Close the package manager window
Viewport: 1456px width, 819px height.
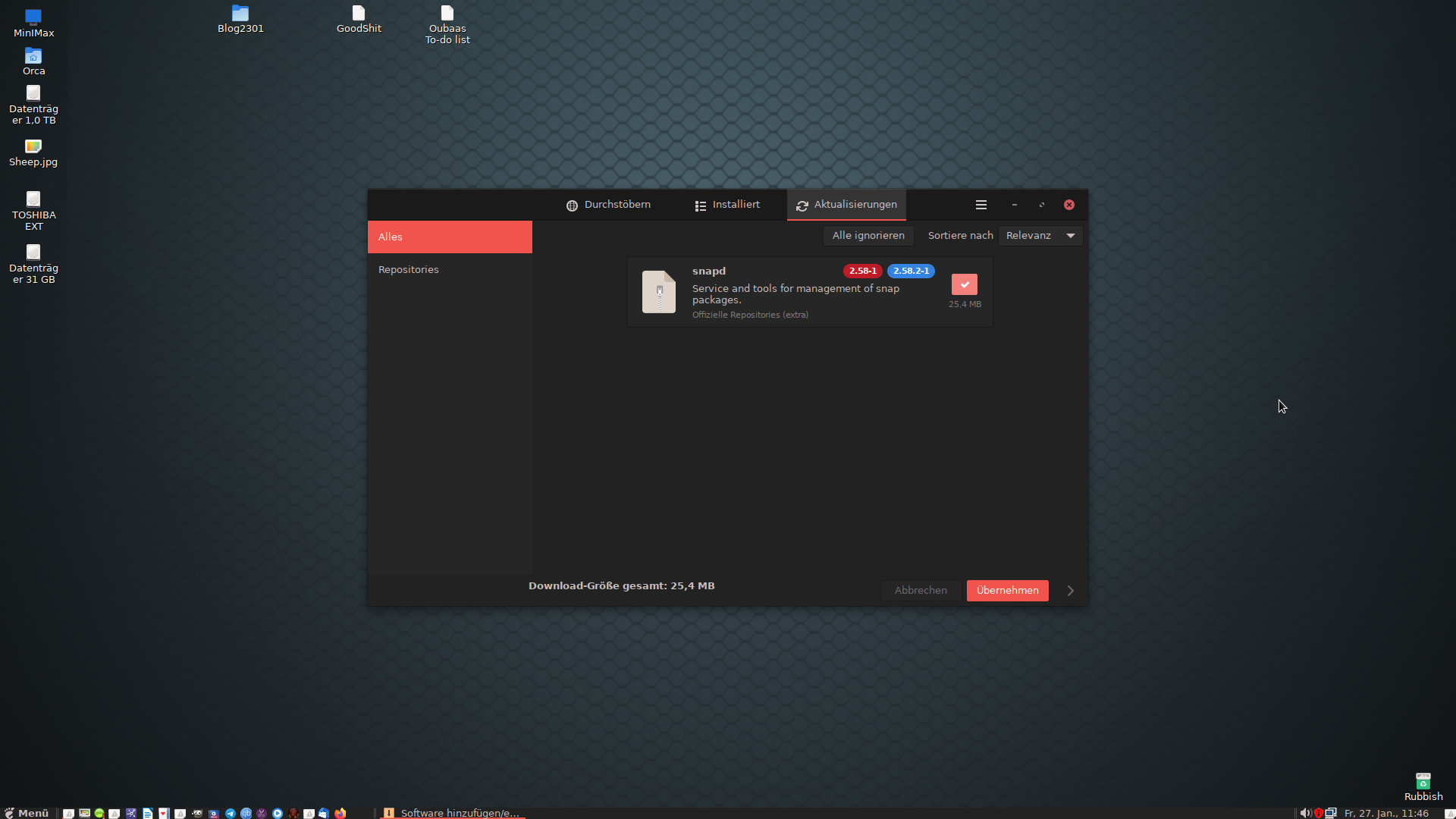(x=1068, y=205)
